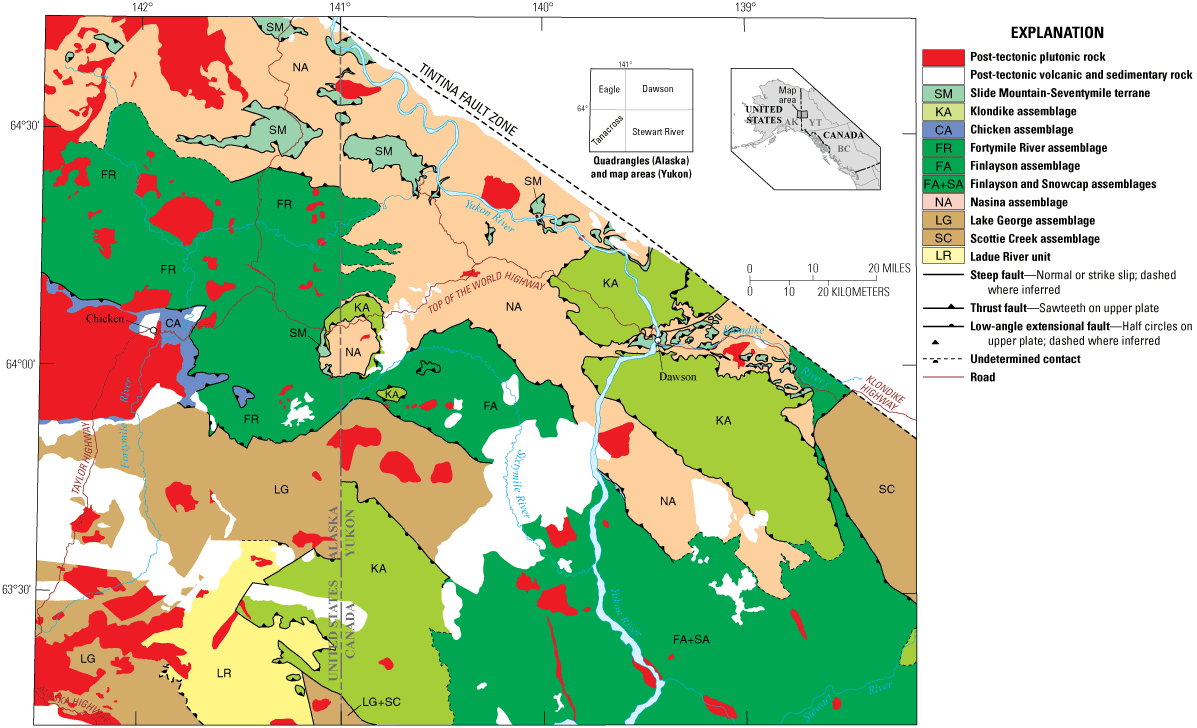1197x728 pixels.
Task: Select the Eagle quadrangle in the inset
Action: pos(608,89)
